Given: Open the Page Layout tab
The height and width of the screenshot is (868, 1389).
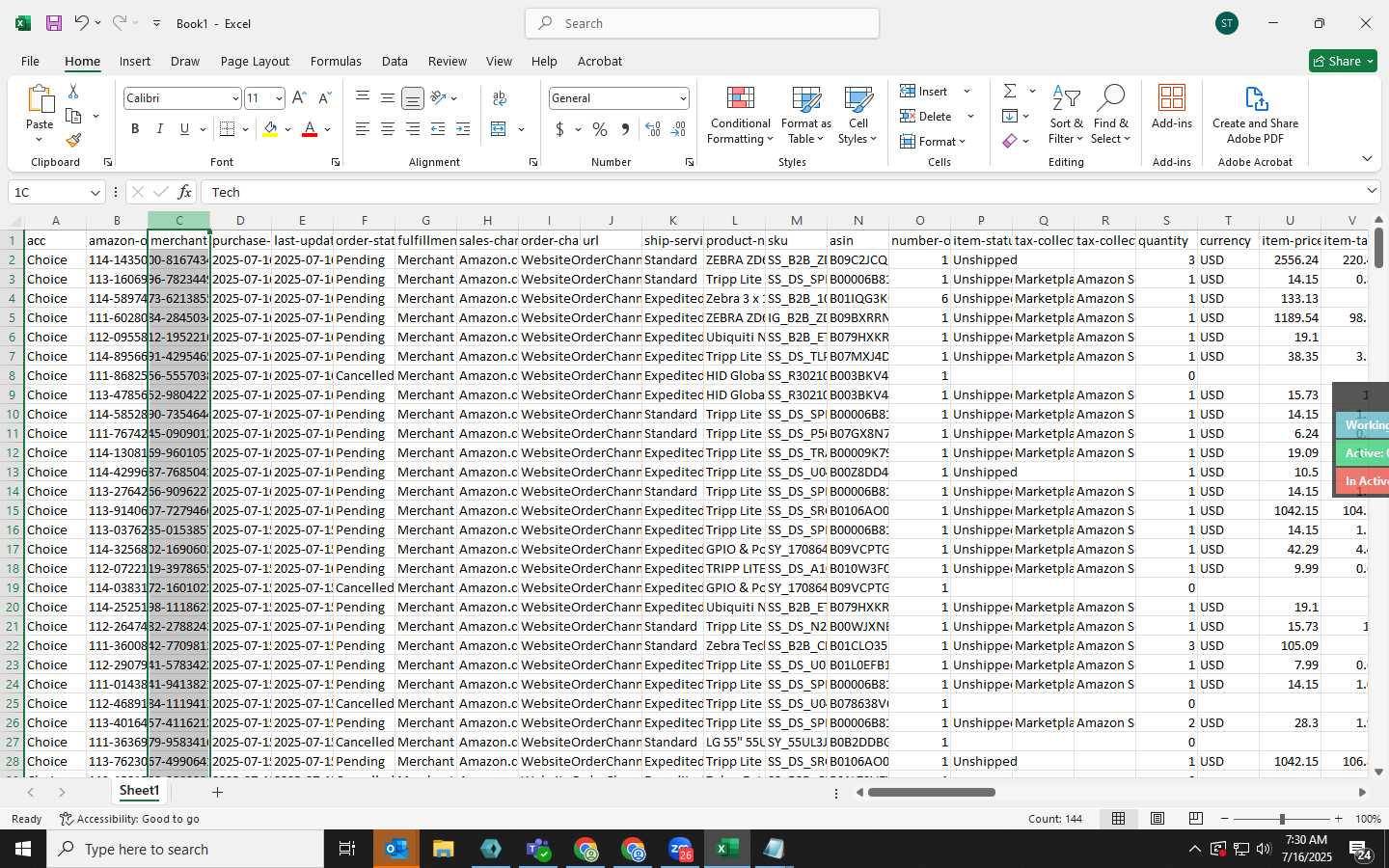Looking at the screenshot, I should pyautogui.click(x=255, y=61).
